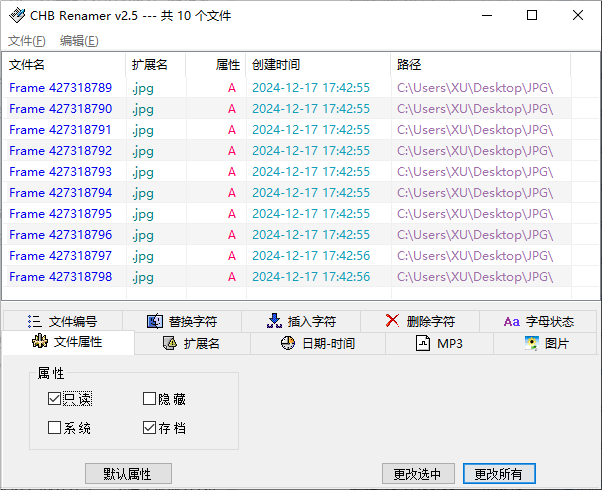Switch to the 替换字符 tab

click(182, 321)
